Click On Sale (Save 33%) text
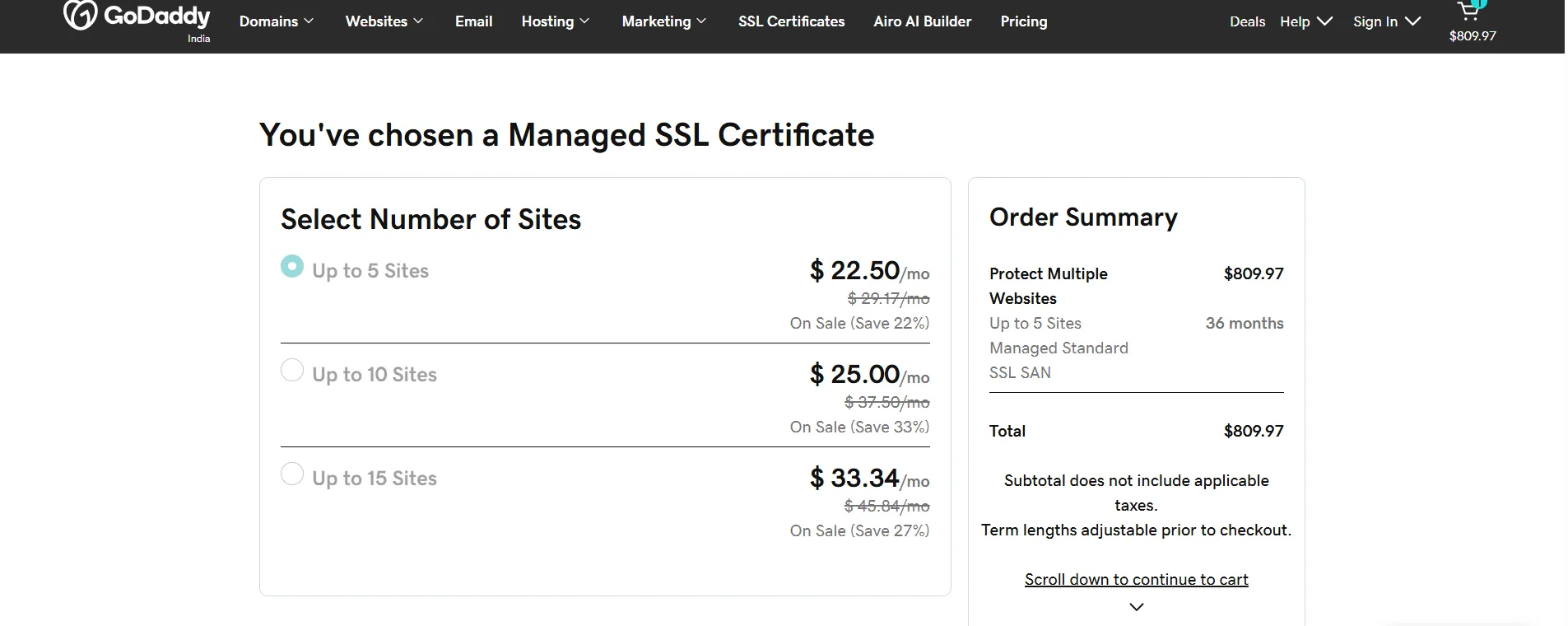This screenshot has width=1568, height=626. pos(860,427)
